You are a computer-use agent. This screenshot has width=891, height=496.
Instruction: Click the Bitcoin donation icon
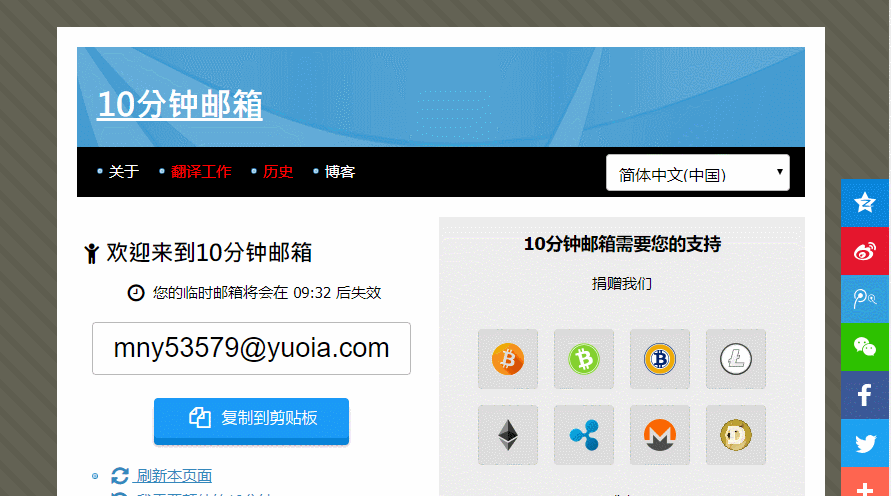(507, 359)
